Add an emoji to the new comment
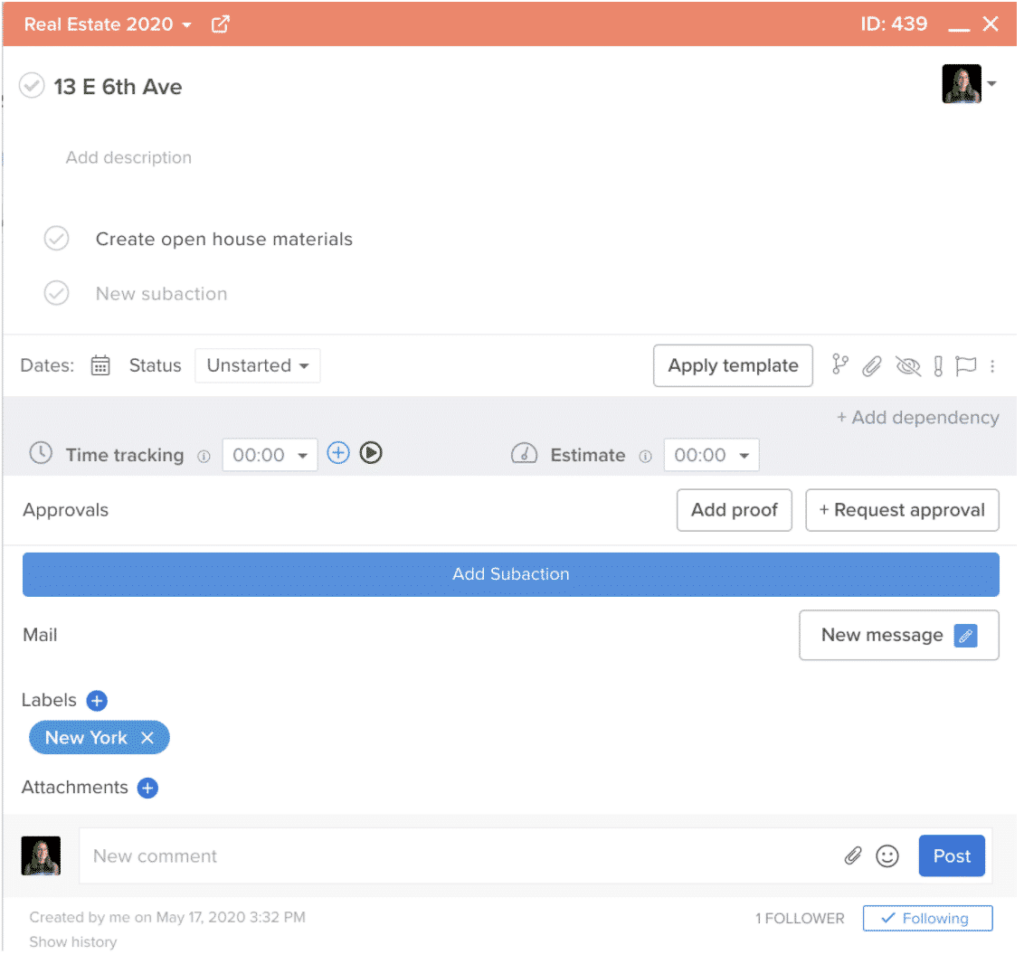The image size is (1024, 964). click(888, 856)
